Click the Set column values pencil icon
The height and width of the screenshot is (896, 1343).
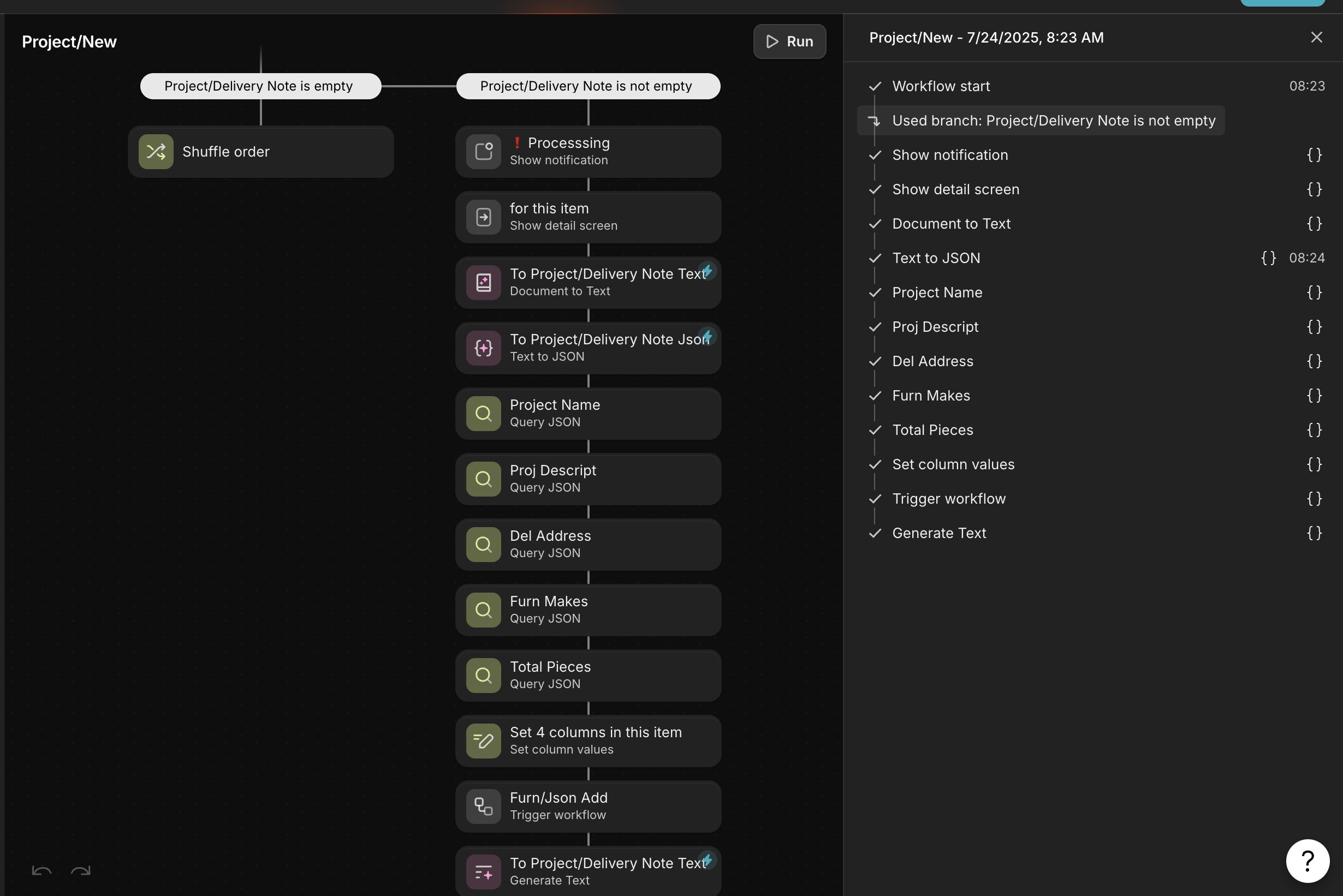point(483,740)
